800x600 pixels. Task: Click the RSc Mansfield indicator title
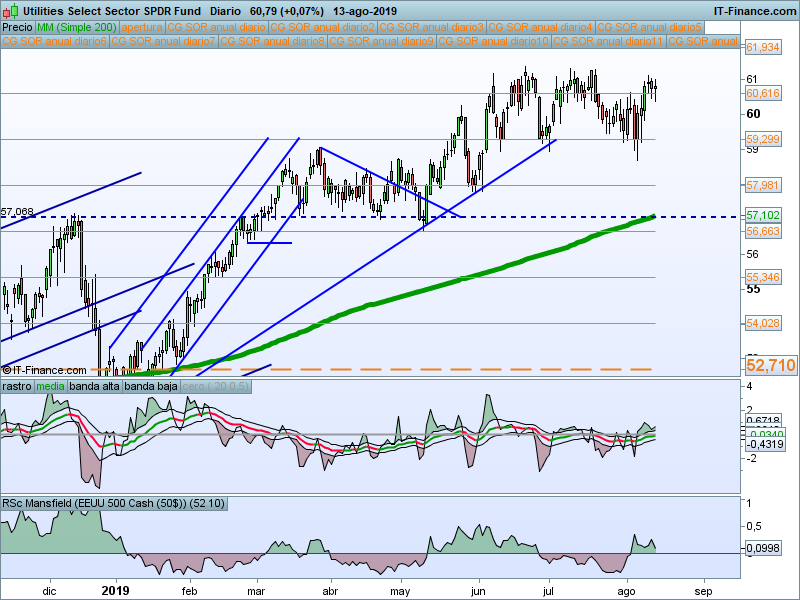[113, 504]
